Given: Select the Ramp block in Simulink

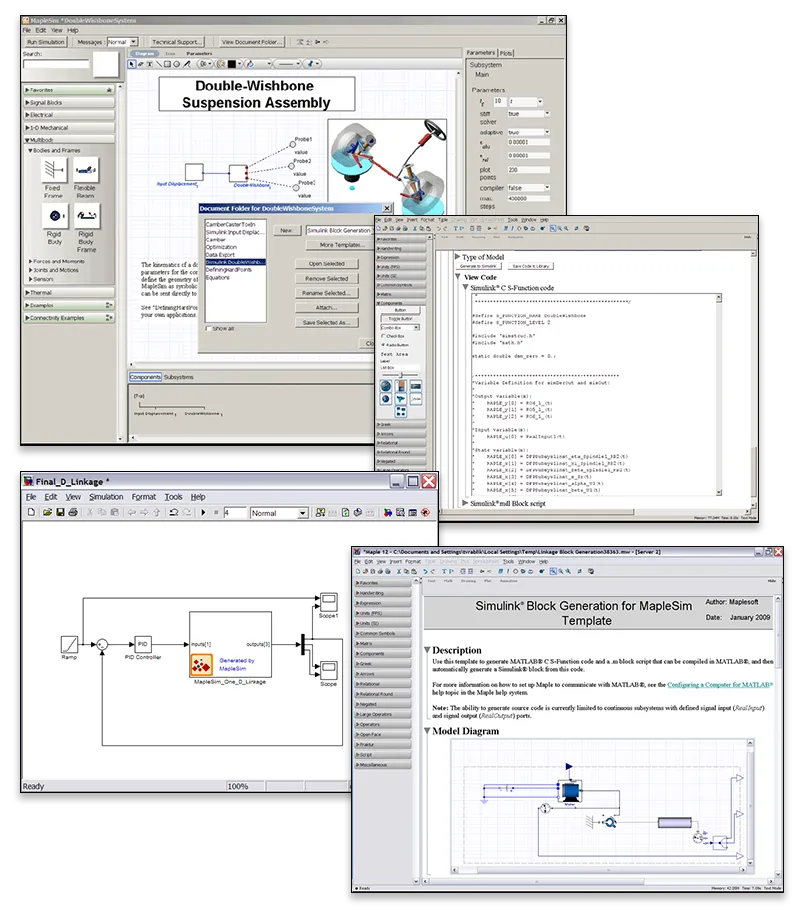Looking at the screenshot, I should [69, 644].
